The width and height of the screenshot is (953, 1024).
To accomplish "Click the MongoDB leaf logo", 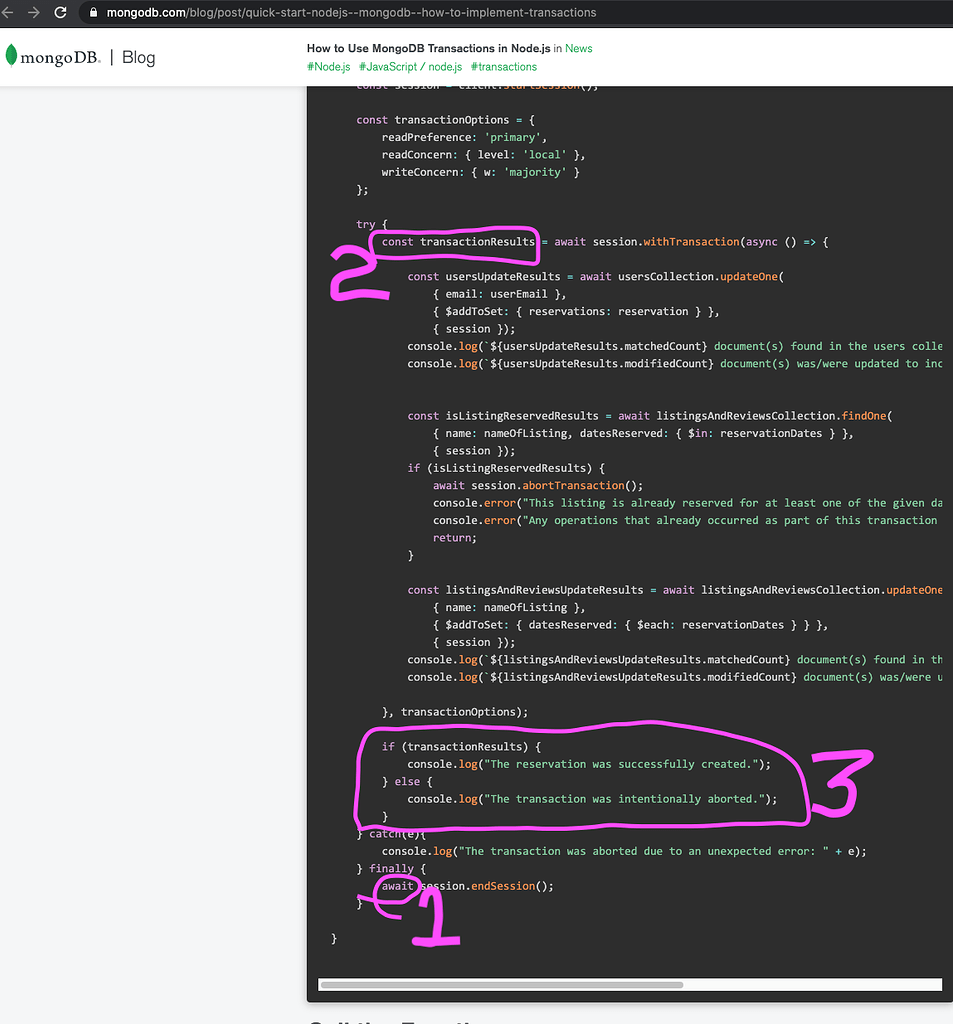I will pyautogui.click(x=12, y=56).
